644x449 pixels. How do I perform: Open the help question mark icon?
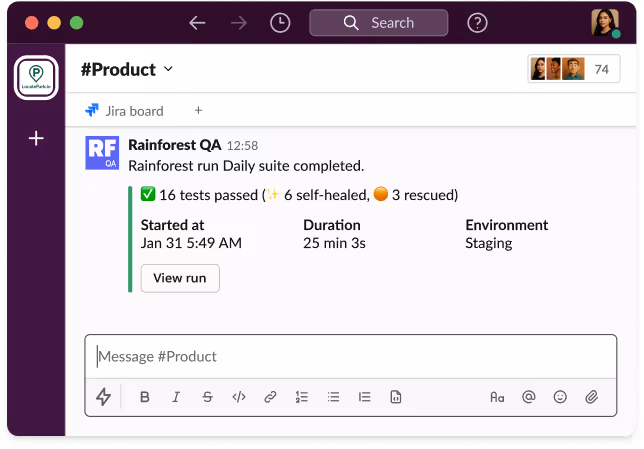(477, 23)
